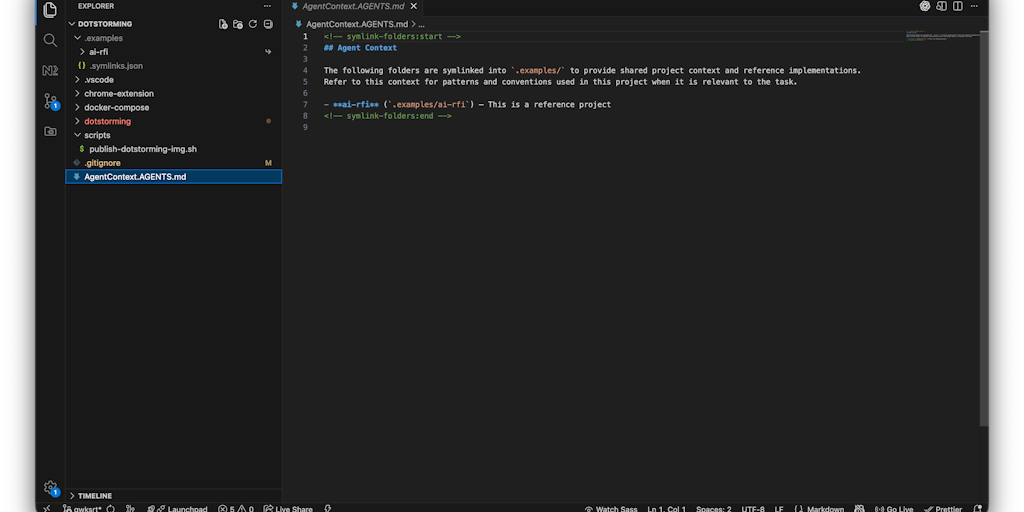
Task: Click Live Share in status bar
Action: [288, 508]
